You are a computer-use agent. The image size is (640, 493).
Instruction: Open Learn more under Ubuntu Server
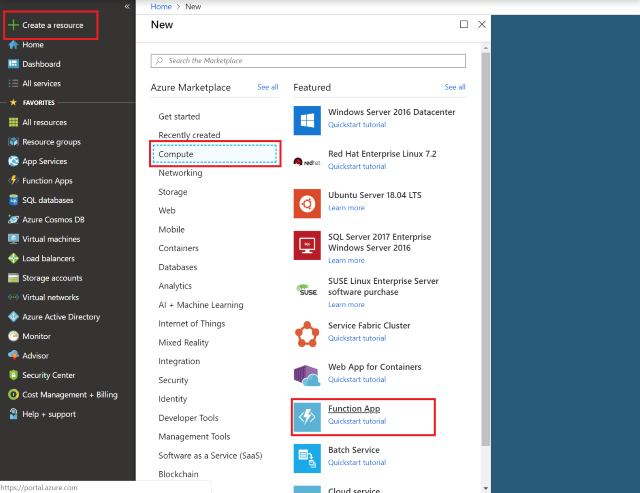click(346, 208)
